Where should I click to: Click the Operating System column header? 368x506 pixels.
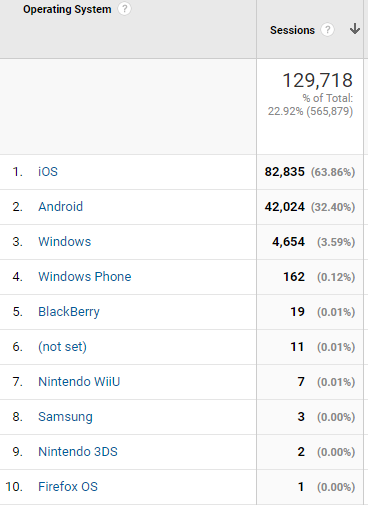tap(67, 9)
